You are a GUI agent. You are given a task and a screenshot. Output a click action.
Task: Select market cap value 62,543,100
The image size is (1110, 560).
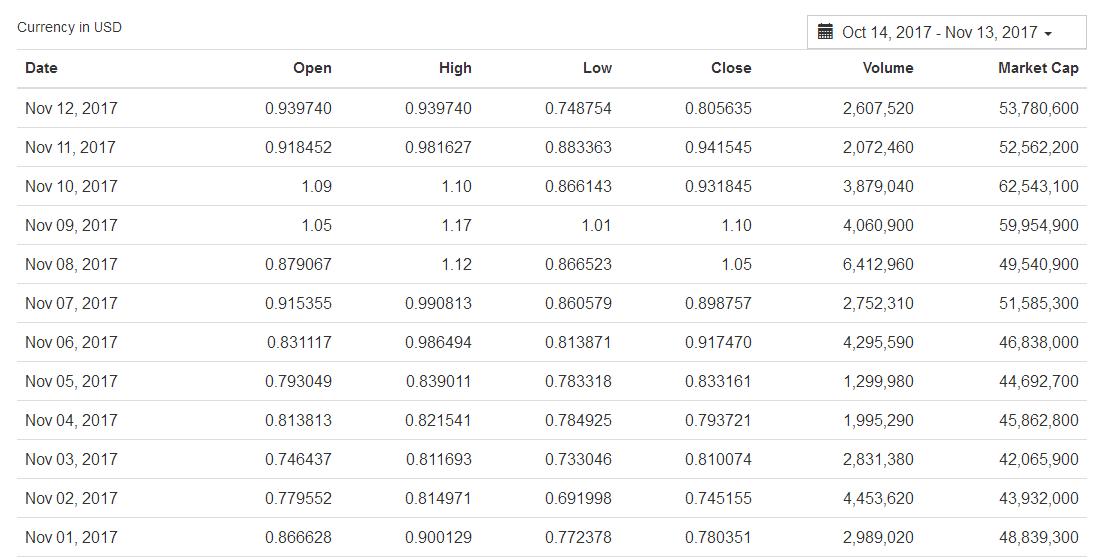(1038, 186)
